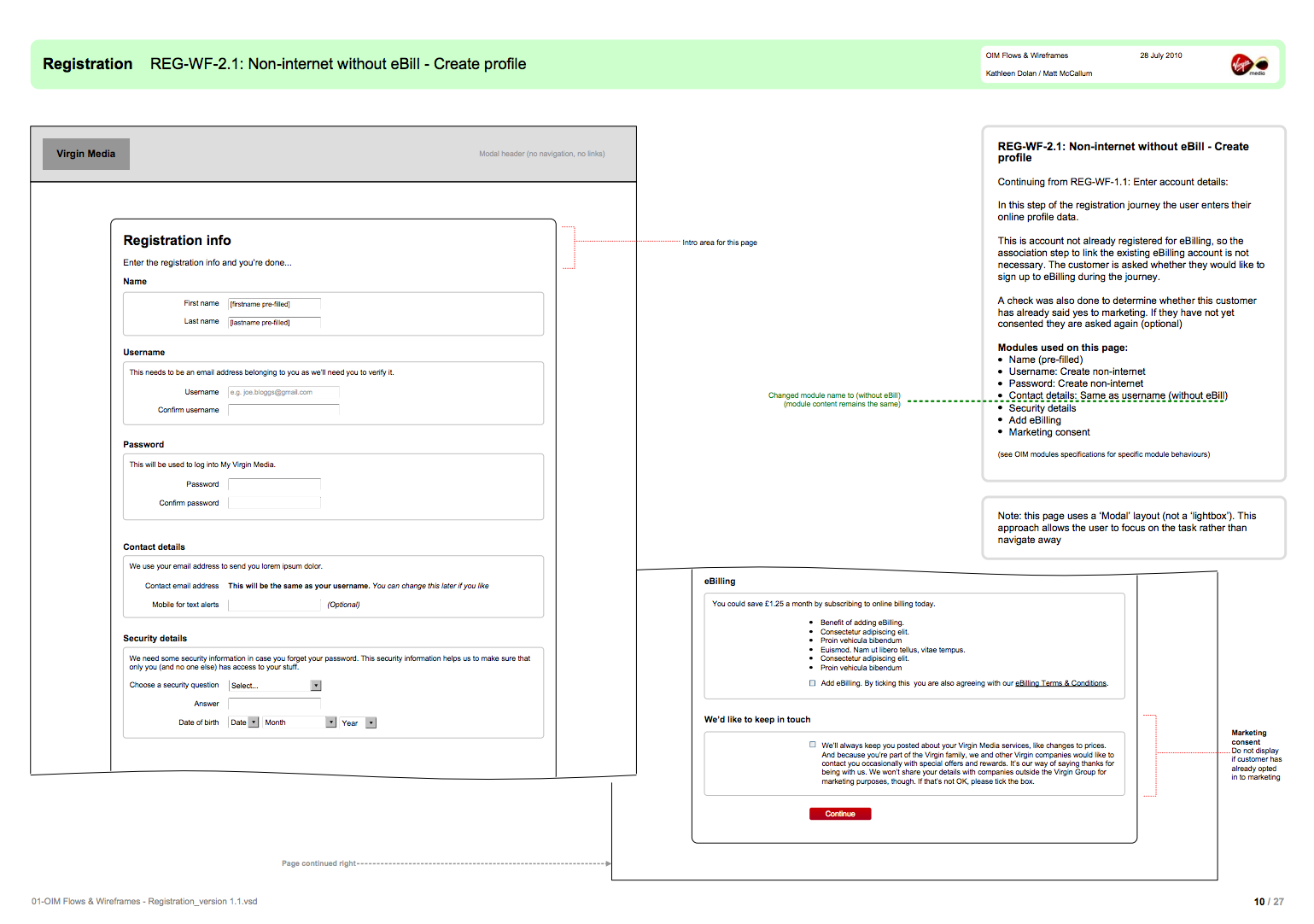Click the 'Registration info' heading
Image resolution: width=1314 pixels, height=924 pixels.
click(x=177, y=241)
